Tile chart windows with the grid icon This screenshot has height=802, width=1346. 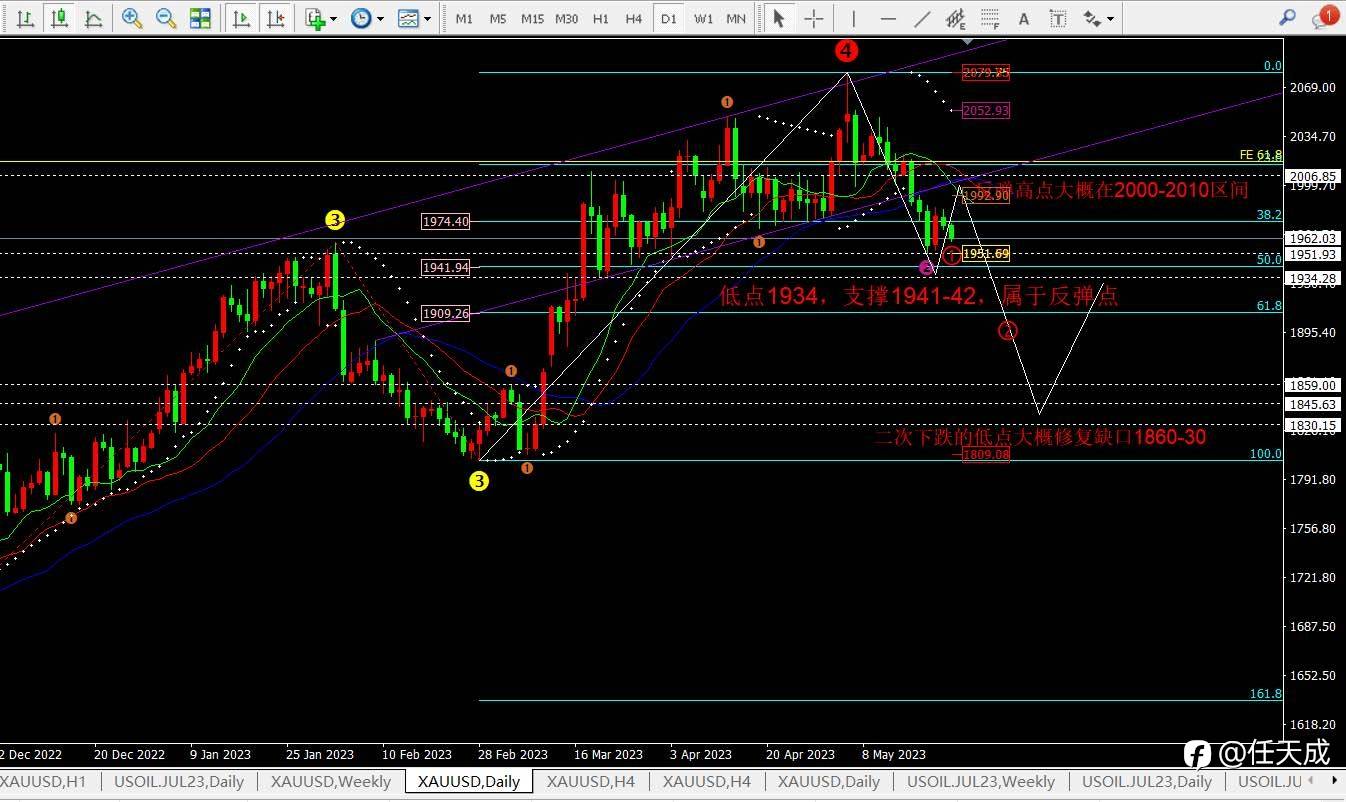(x=200, y=18)
